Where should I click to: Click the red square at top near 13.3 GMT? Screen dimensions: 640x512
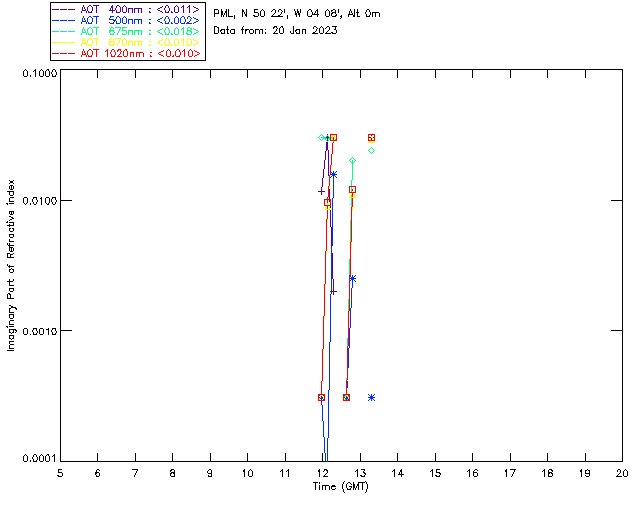pyautogui.click(x=371, y=138)
